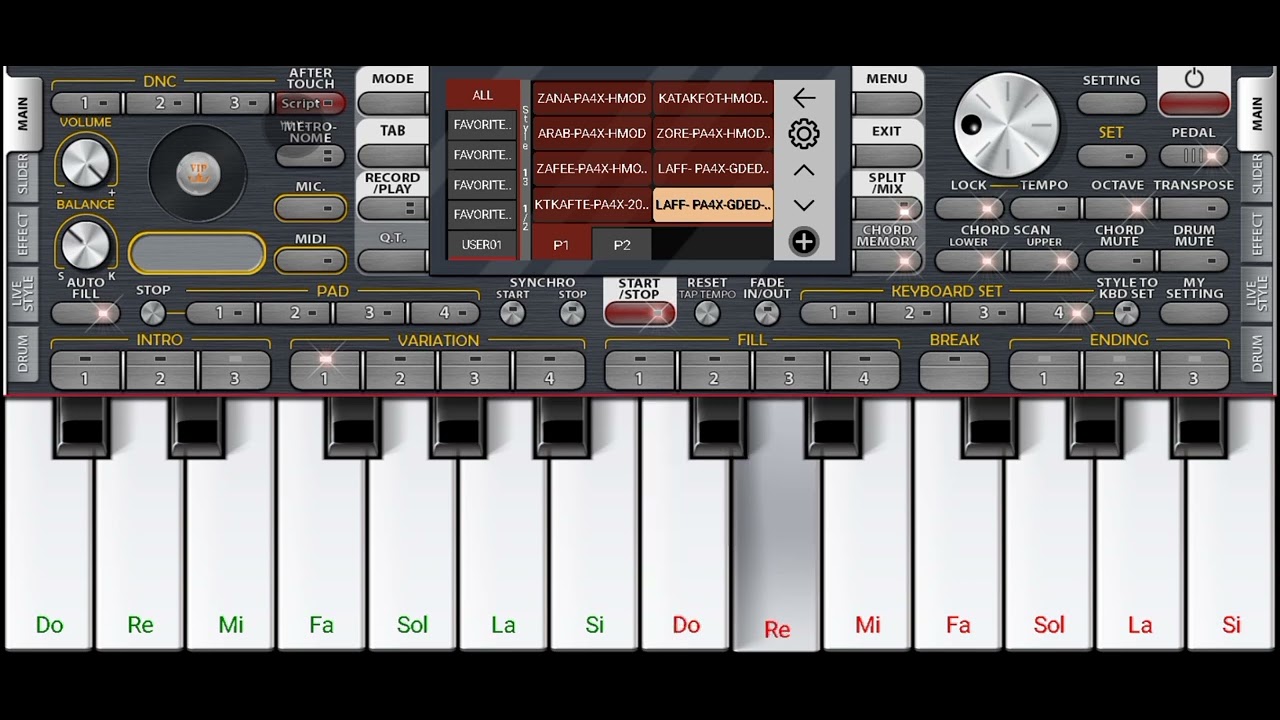Toggle Split/Mix button
This screenshot has width=1280, height=720.
point(887,208)
